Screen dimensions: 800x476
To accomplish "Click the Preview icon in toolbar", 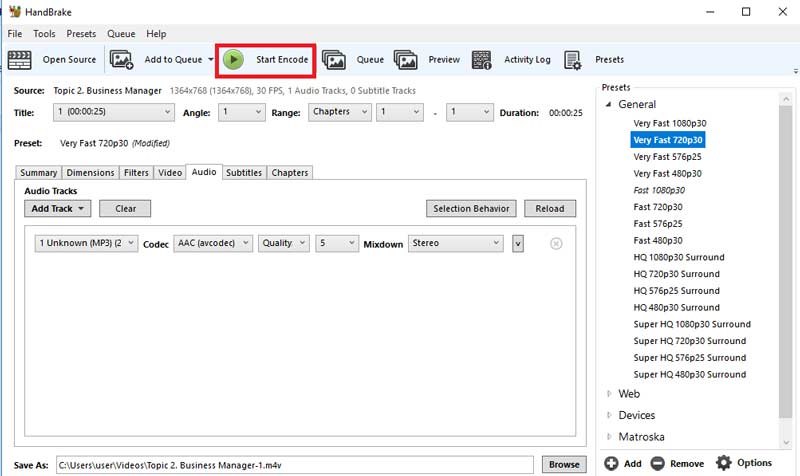I will coord(406,60).
